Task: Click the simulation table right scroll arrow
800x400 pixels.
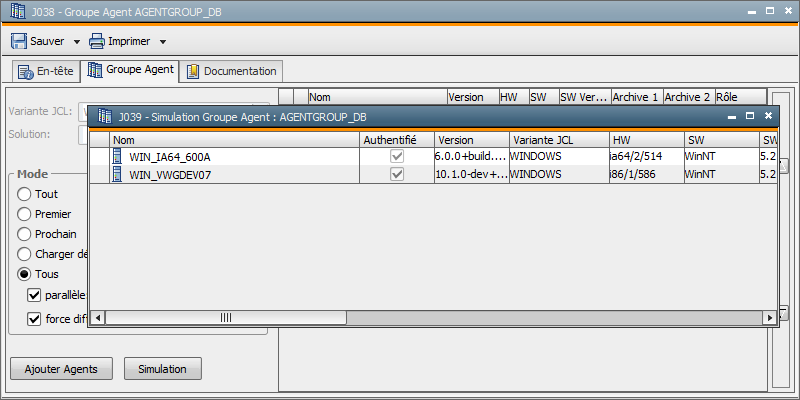Action: click(x=770, y=317)
